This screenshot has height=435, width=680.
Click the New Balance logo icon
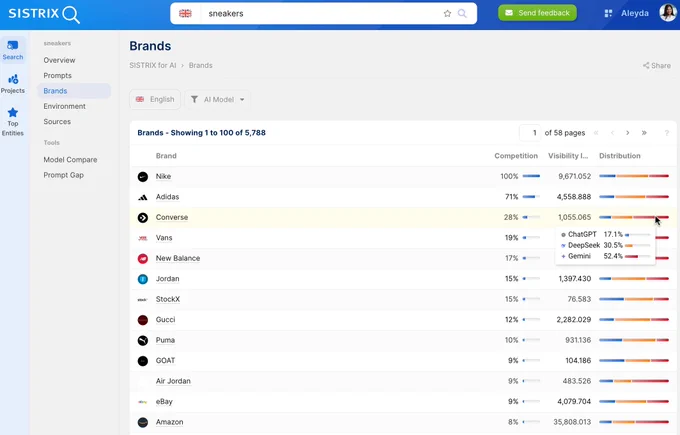pos(143,258)
